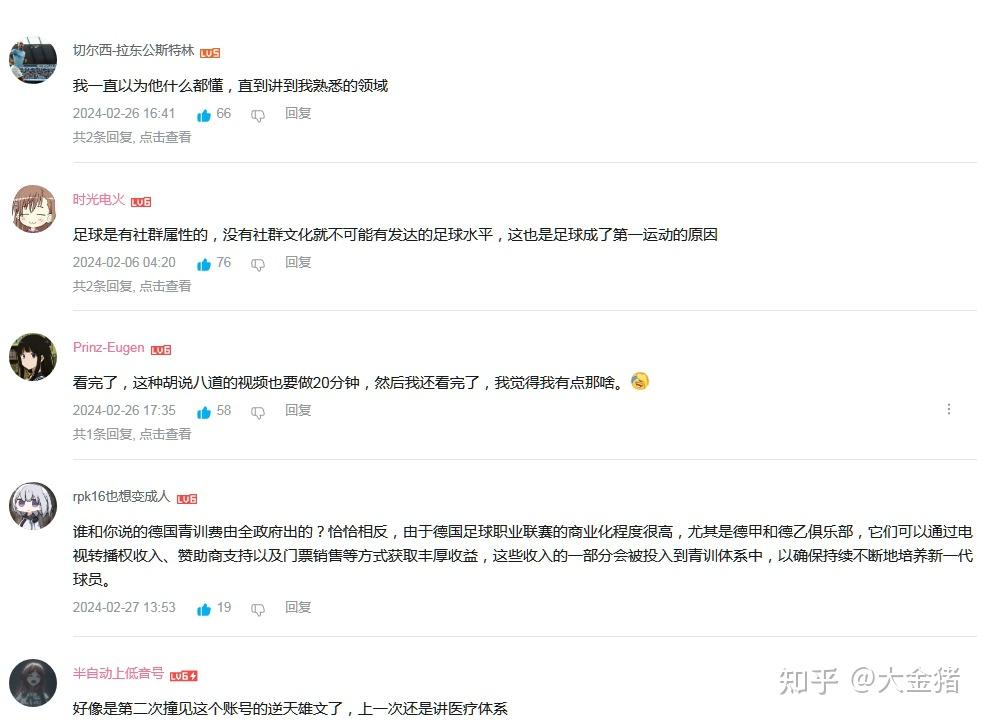
Task: Like rpk16也想变成人's comment with 19 likes
Action: [204, 609]
